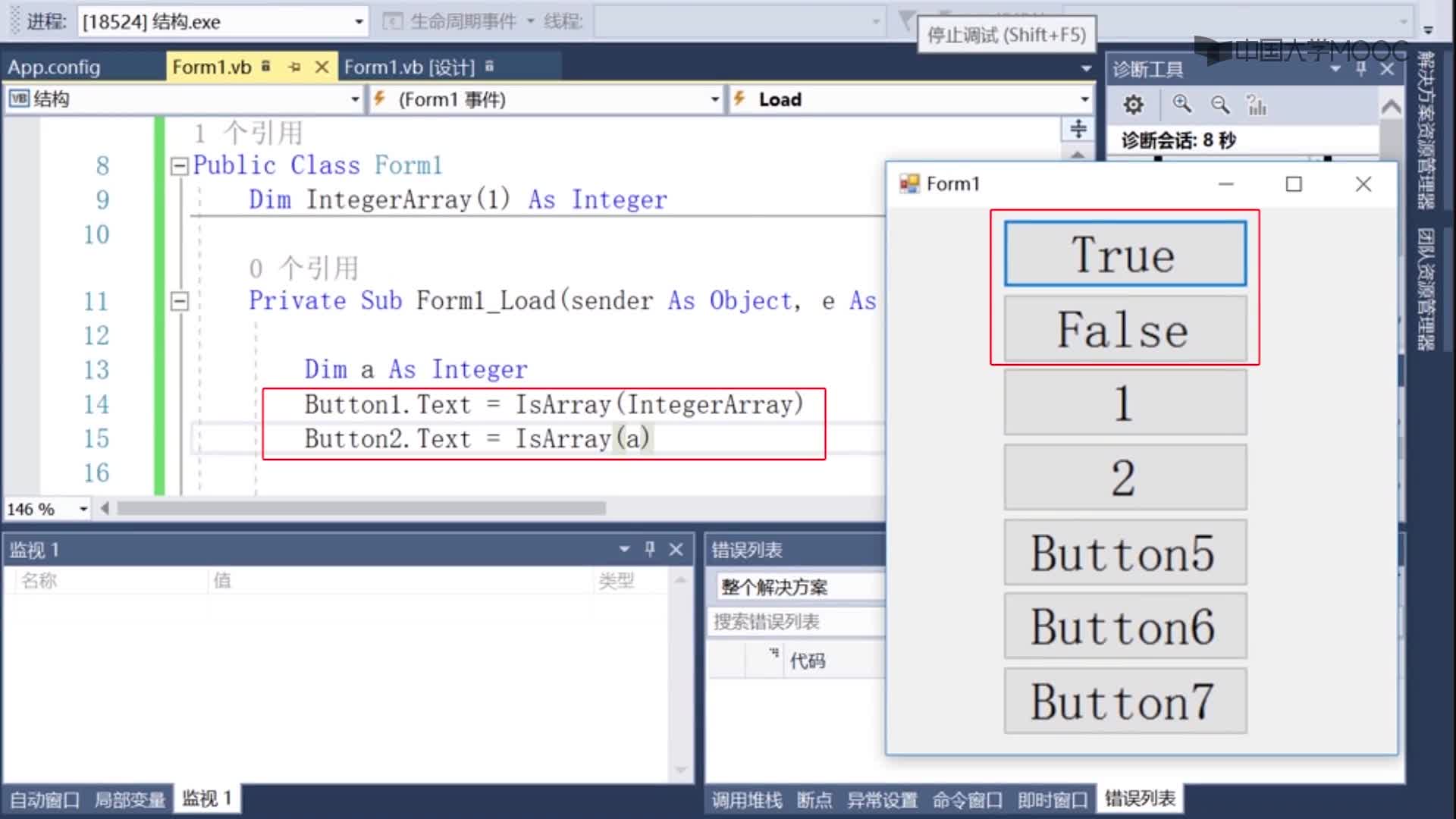Open the 命令窗口 tab
The image size is (1456, 819).
click(968, 799)
